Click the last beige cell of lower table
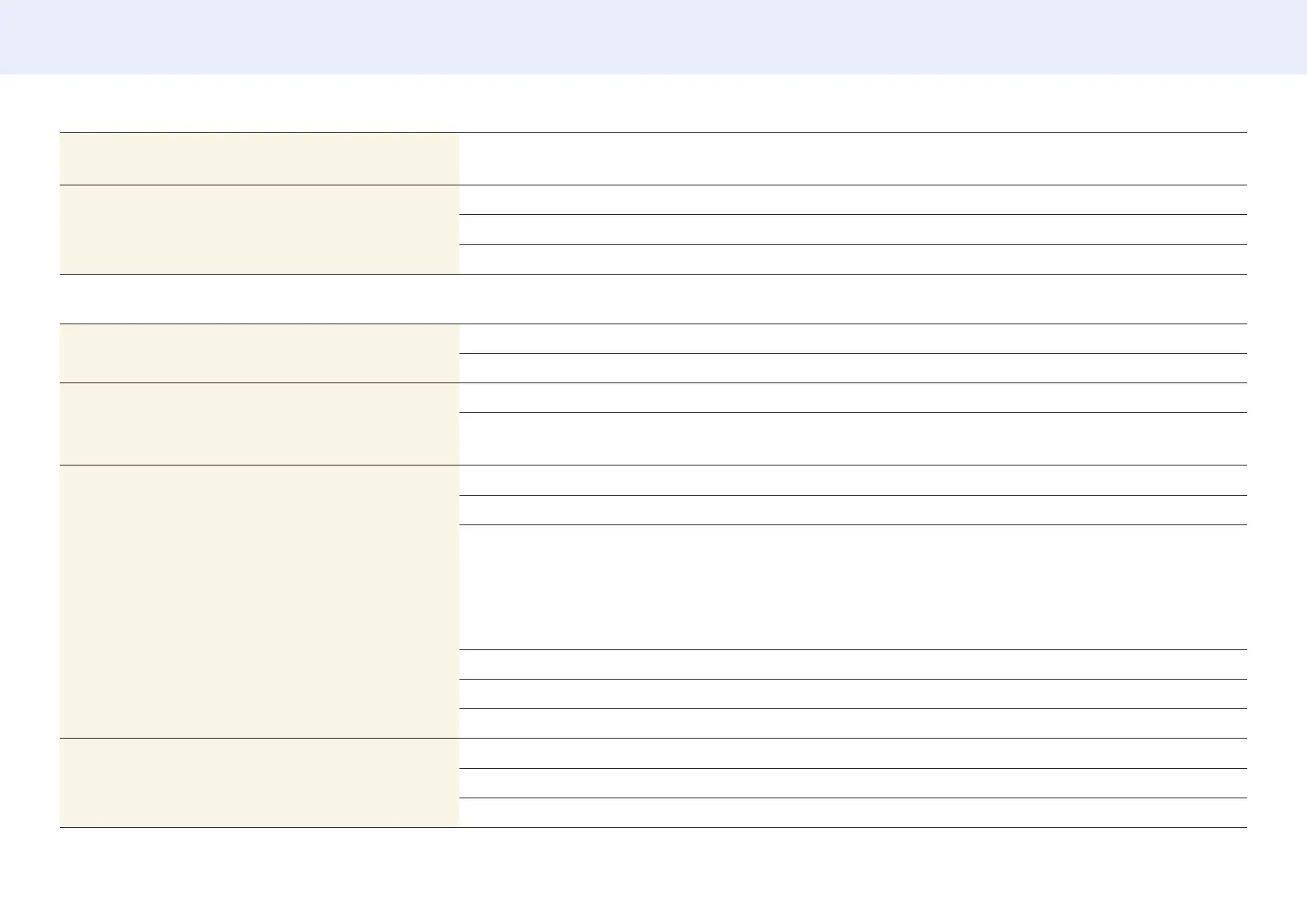Image resolution: width=1307 pixels, height=924 pixels. 259,783
